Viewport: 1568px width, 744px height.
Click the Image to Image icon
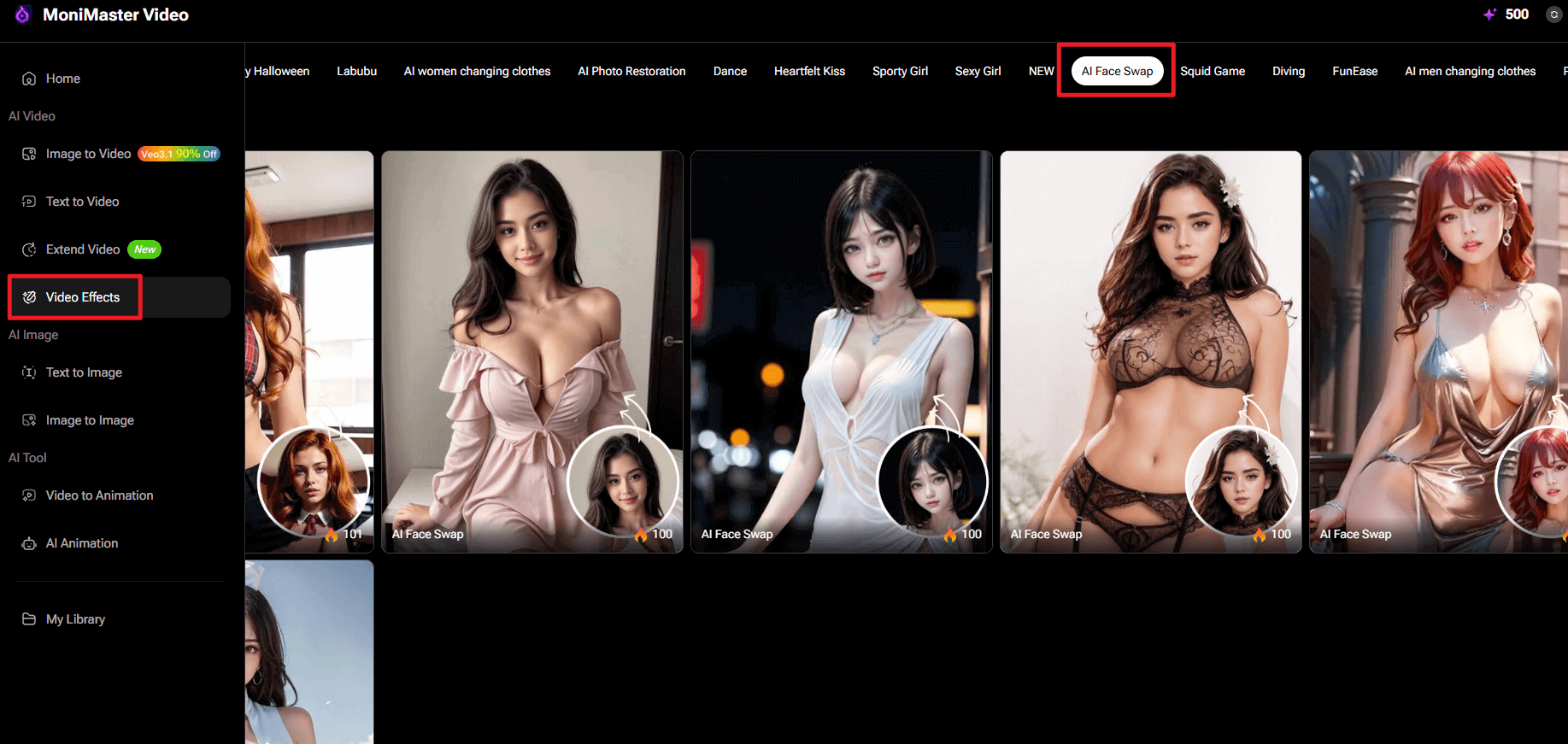click(29, 420)
